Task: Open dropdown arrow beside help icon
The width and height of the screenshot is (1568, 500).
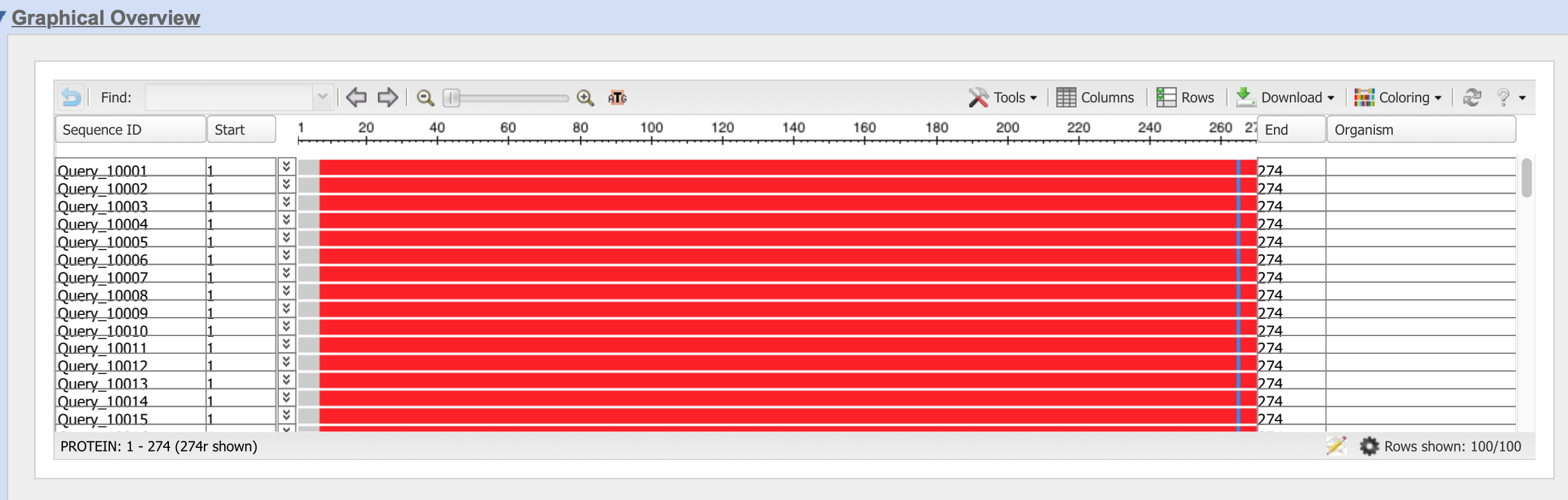Action: tap(1522, 98)
